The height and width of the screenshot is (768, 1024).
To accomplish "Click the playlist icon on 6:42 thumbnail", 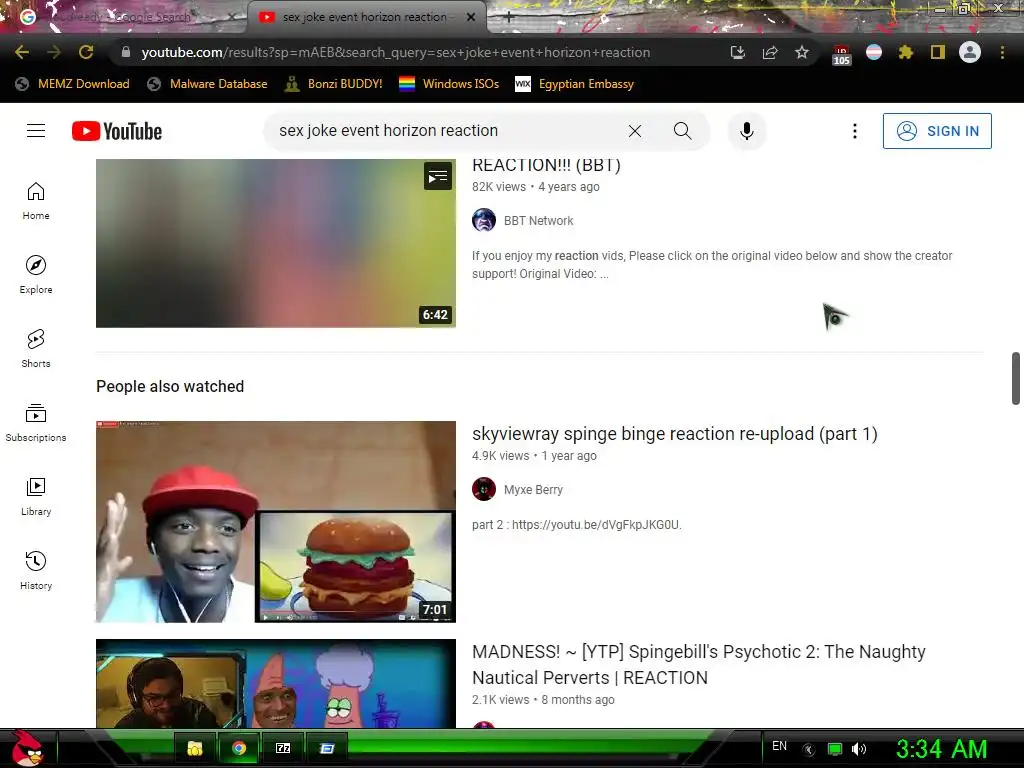I will tap(438, 176).
